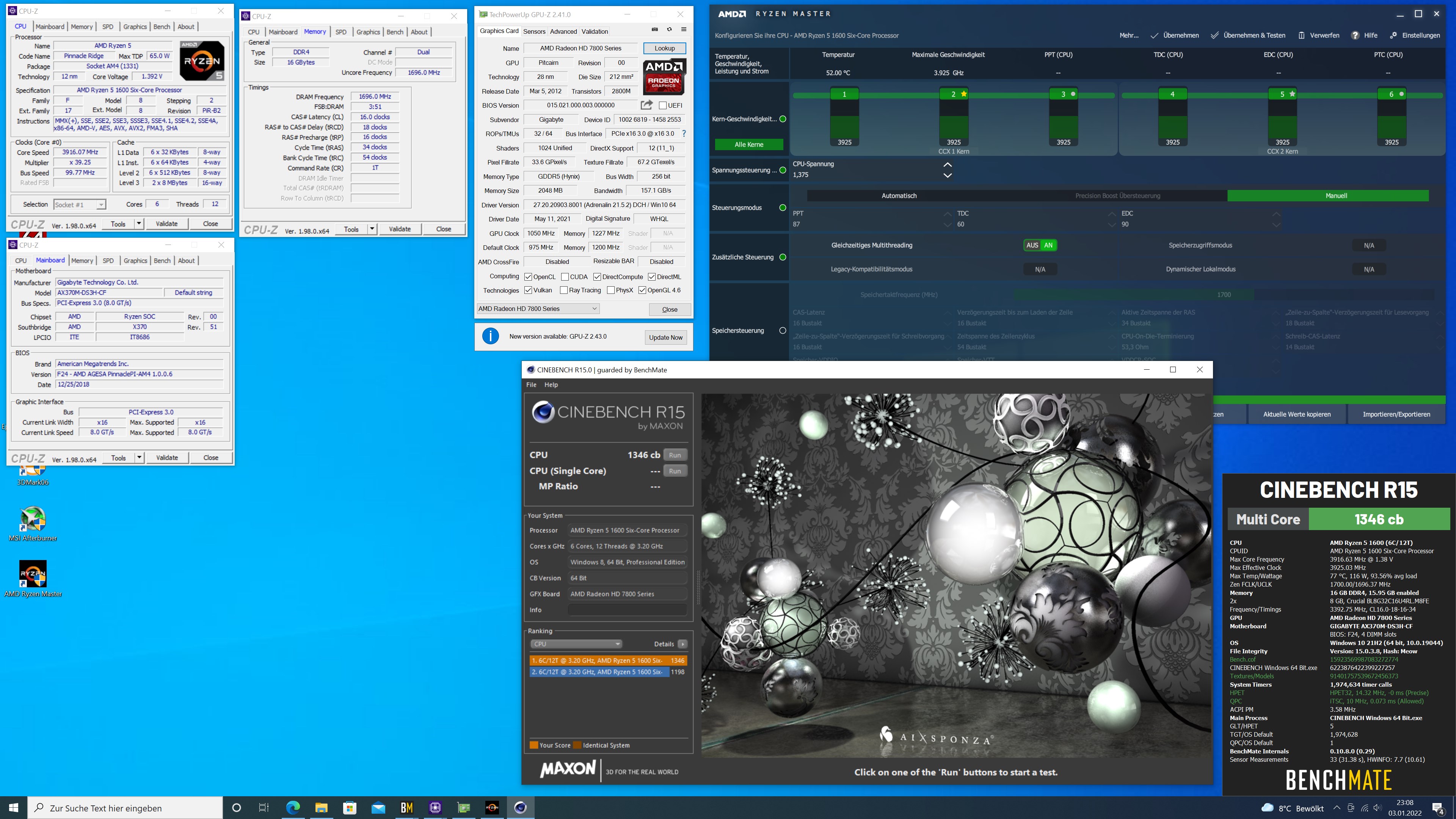1456x819 pixels.
Task: Click core 1 speed bar in Ryzen Master
Action: pos(844,118)
